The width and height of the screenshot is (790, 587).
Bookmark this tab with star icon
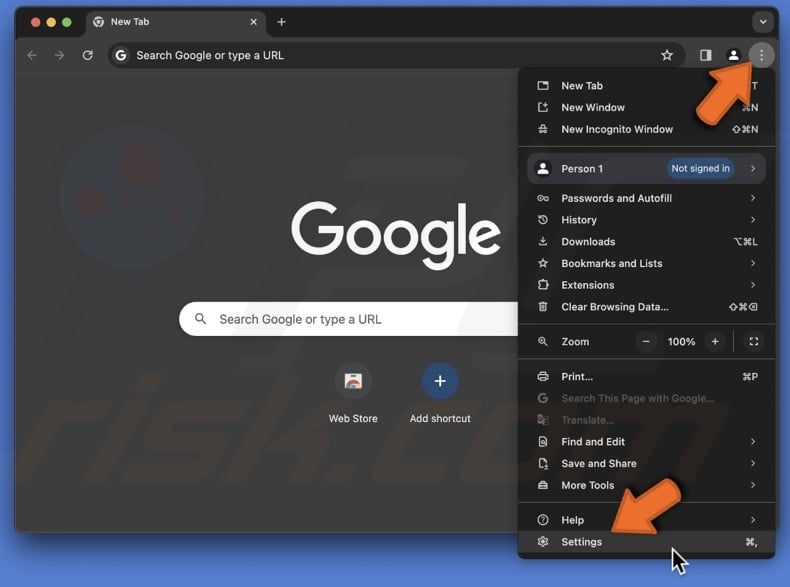click(x=667, y=55)
